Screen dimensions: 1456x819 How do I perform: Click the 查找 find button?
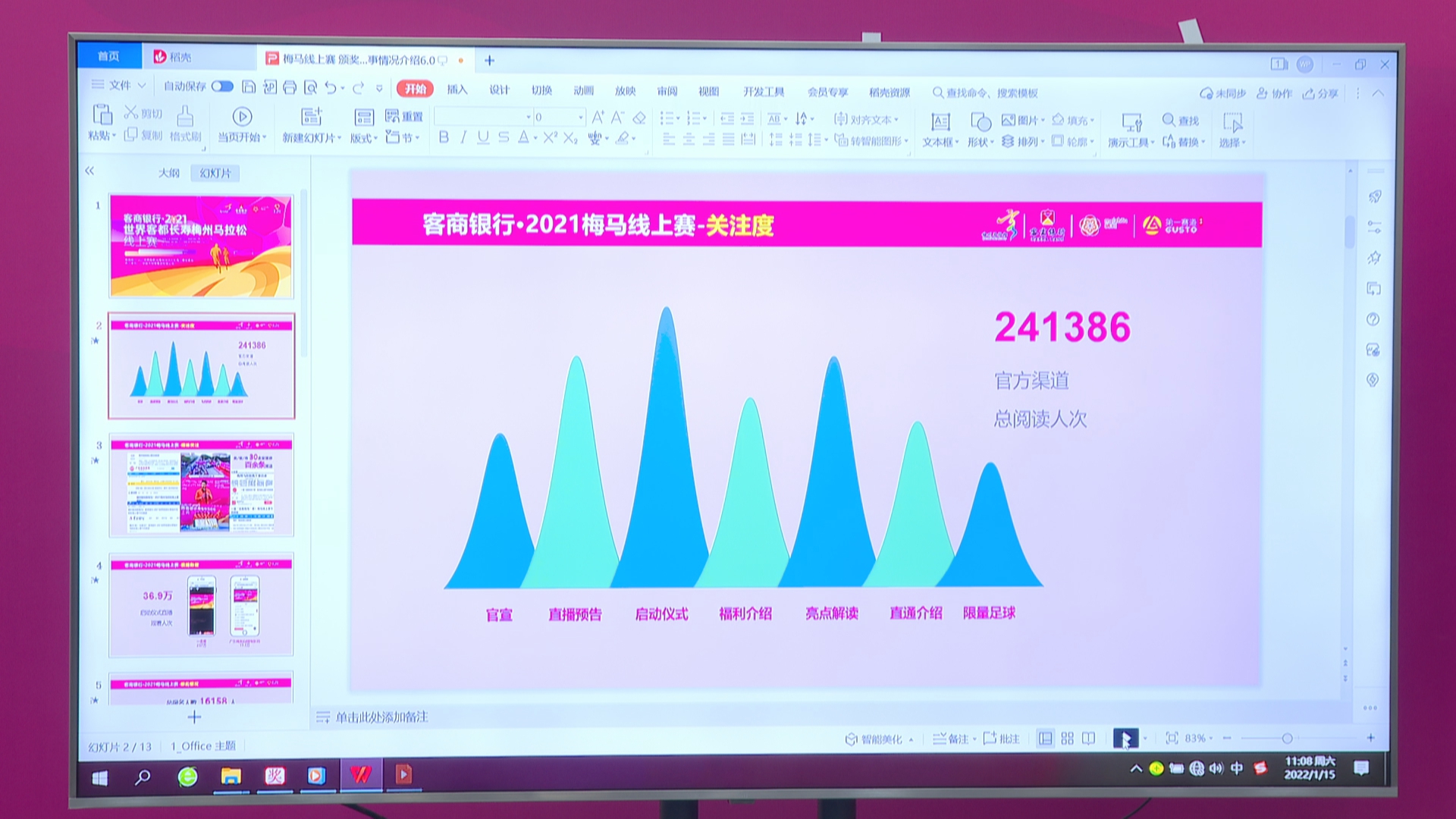pyautogui.click(x=1181, y=121)
